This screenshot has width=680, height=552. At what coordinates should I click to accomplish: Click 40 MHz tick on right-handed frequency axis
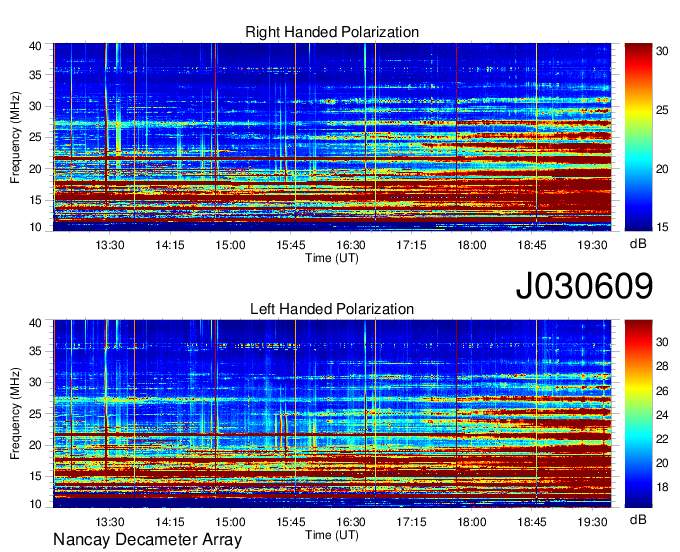click(35, 46)
